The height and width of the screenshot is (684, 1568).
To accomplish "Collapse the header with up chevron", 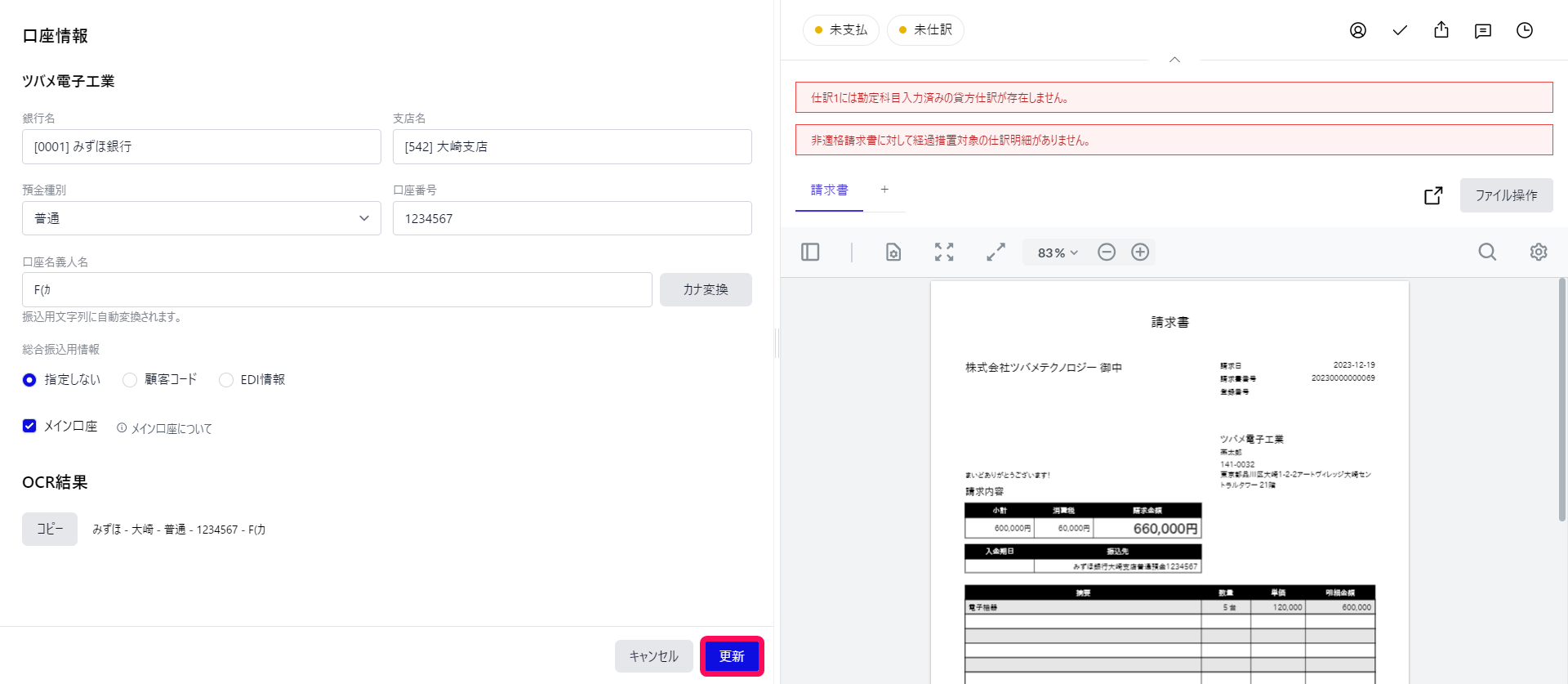I will point(1174,60).
